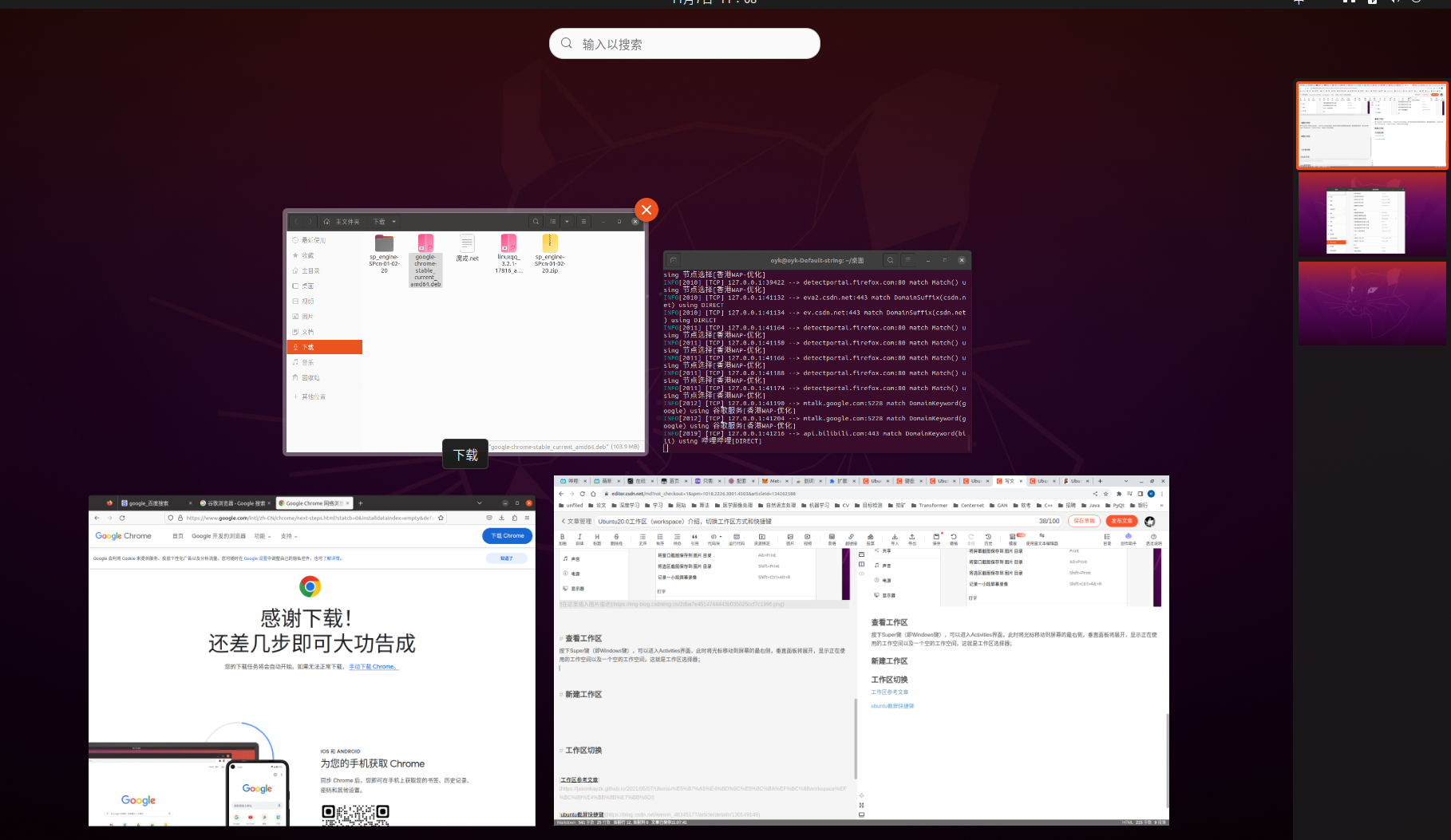
Task: Select sp_engine-SPcn-01-02-20.zip archive icon
Action: pos(550,243)
